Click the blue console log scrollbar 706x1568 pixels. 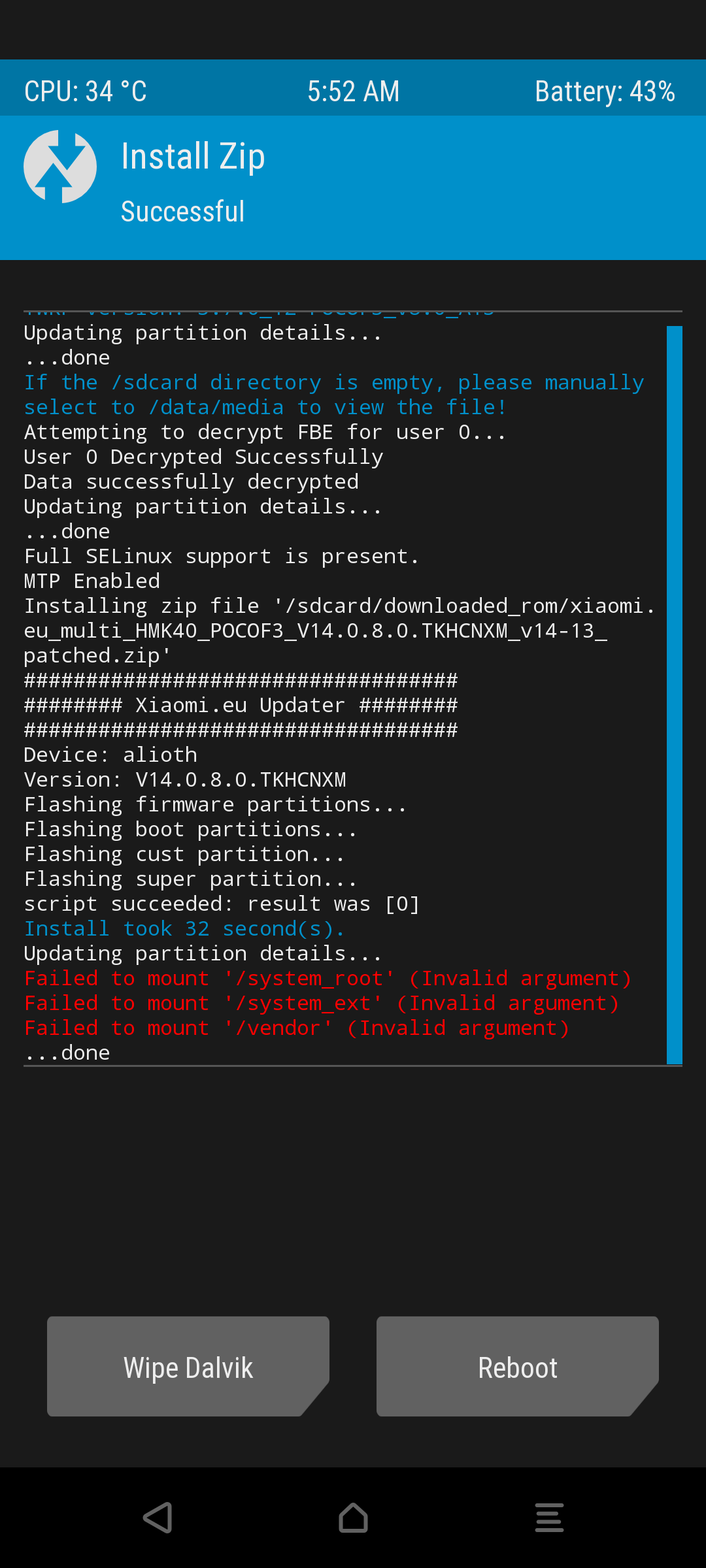675,695
